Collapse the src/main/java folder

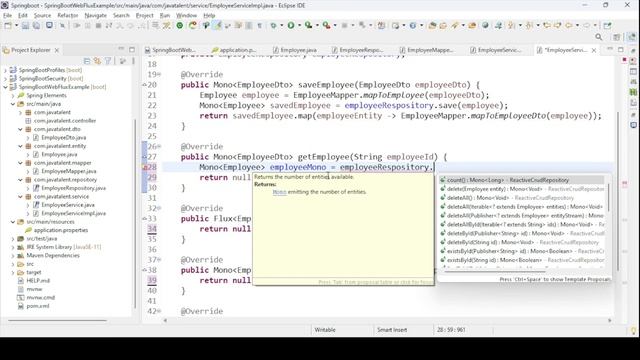pyautogui.click(x=13, y=104)
